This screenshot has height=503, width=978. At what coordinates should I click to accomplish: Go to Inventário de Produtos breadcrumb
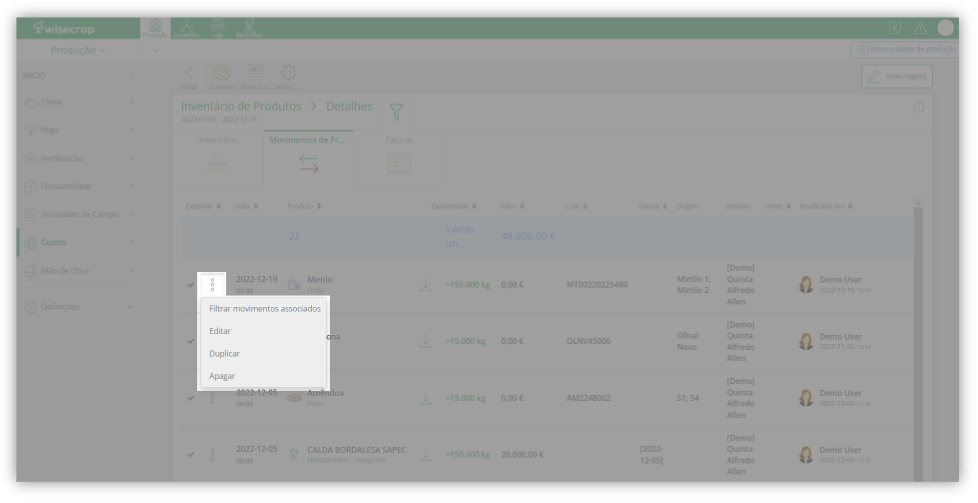241,106
